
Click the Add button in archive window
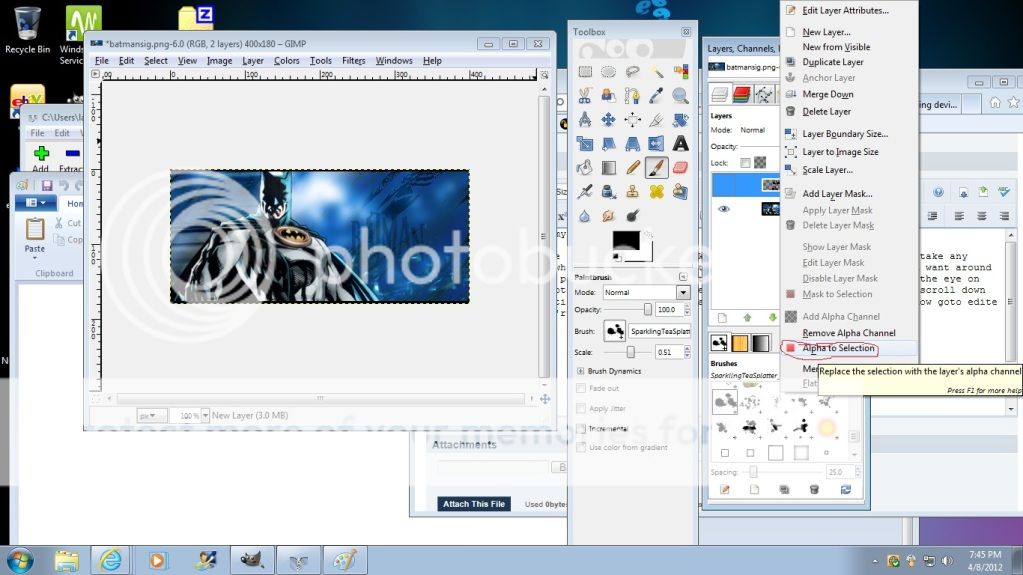41,158
